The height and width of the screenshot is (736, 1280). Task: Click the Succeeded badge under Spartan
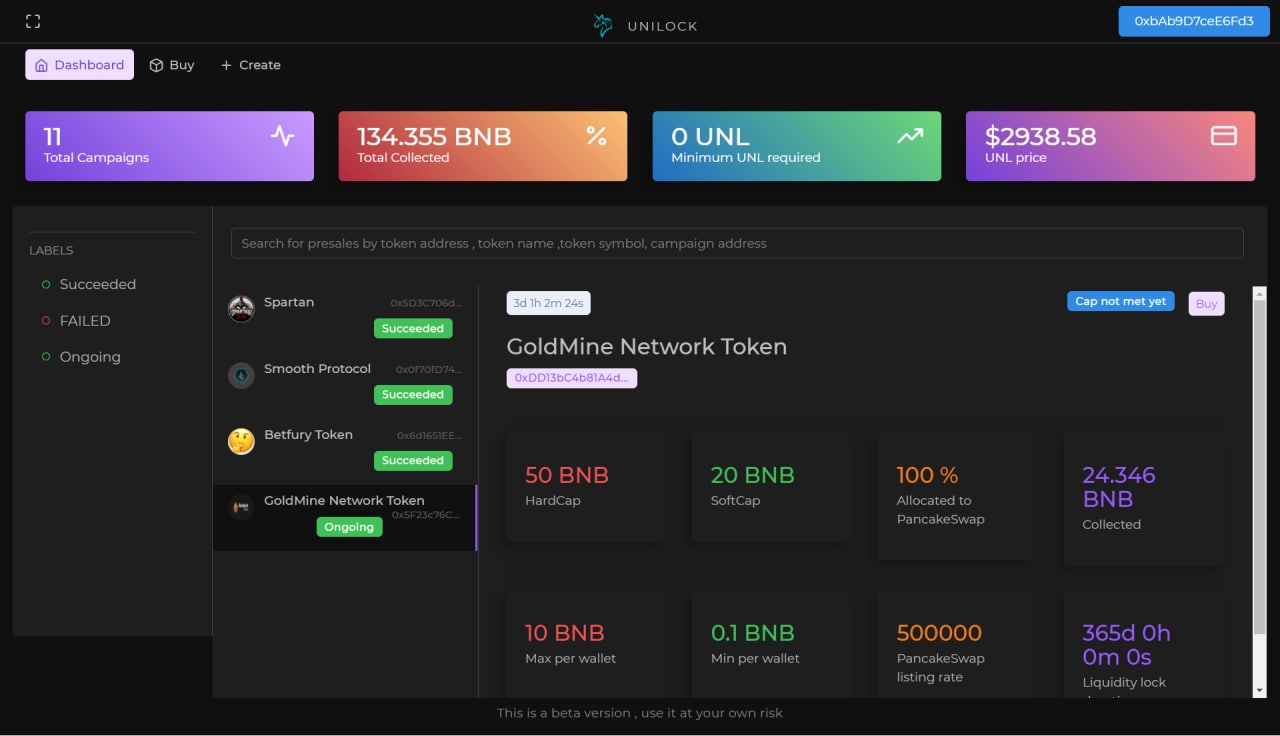[413, 329]
